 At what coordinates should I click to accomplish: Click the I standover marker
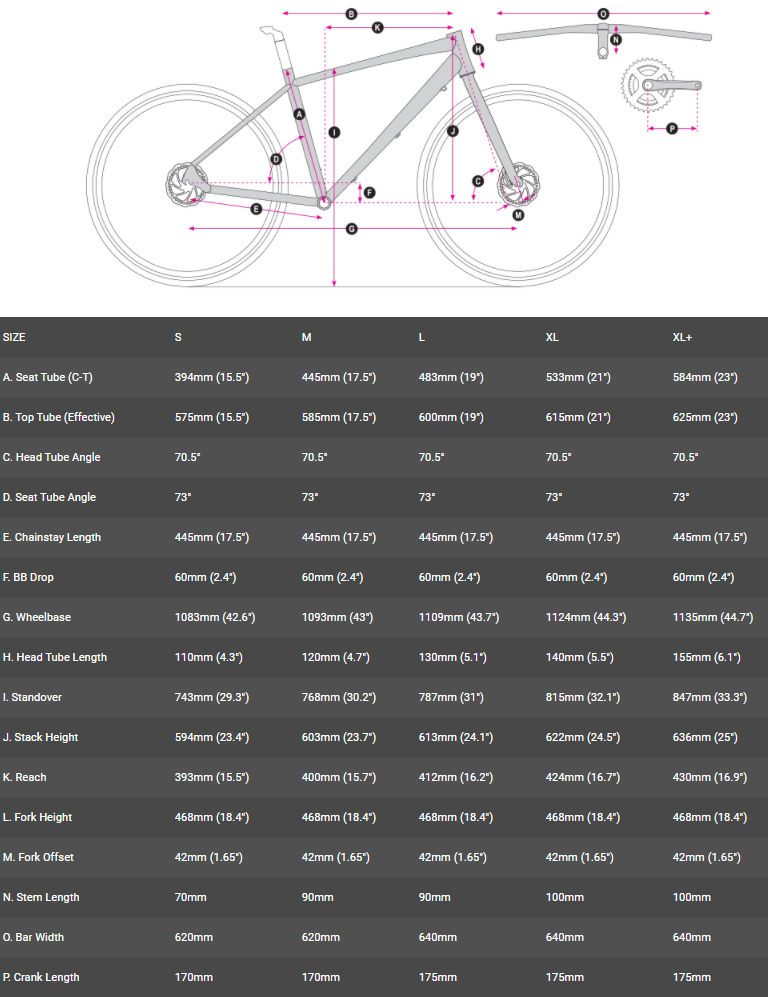(334, 132)
